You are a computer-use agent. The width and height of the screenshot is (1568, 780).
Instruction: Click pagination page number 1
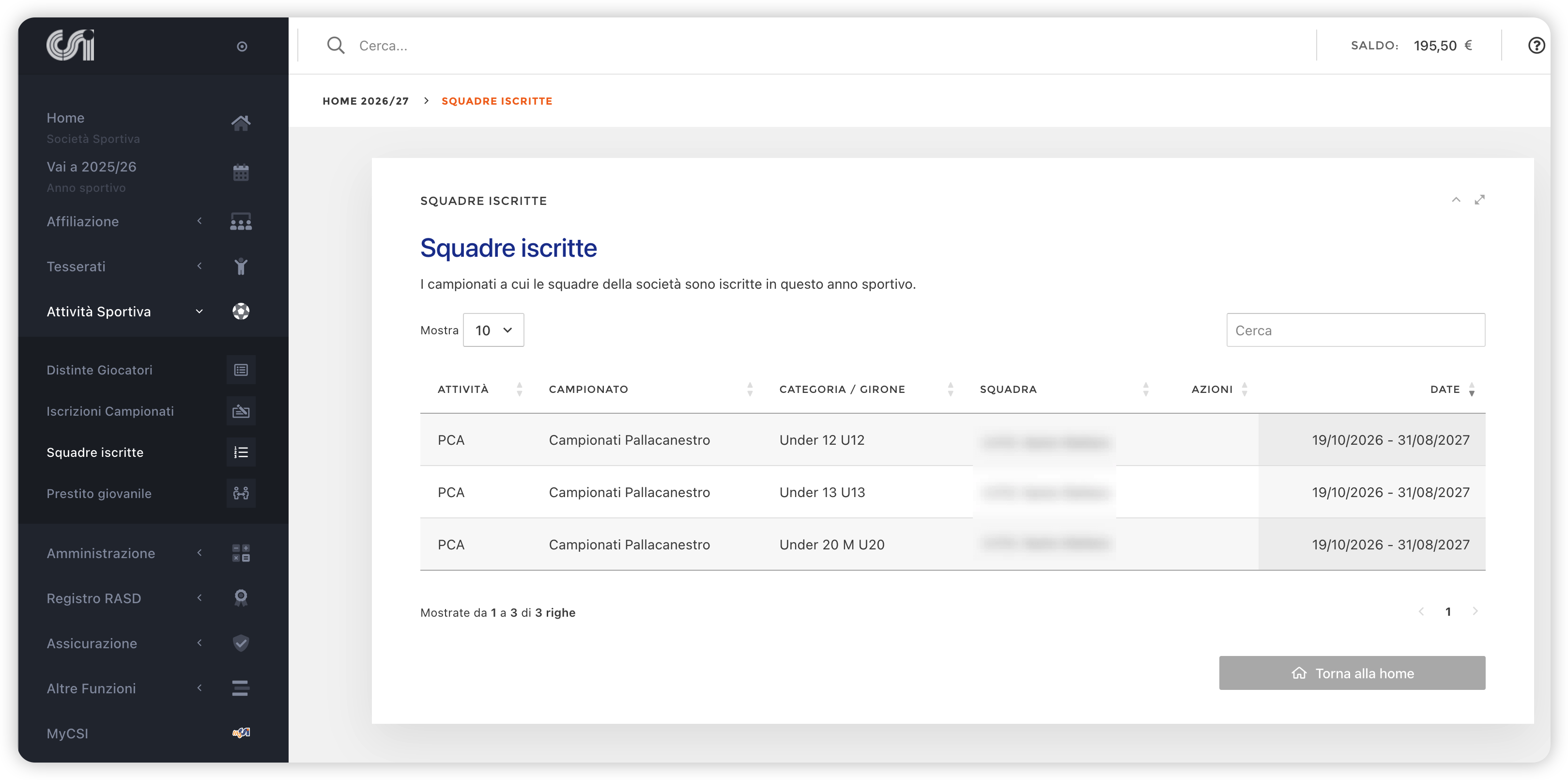tap(1448, 612)
